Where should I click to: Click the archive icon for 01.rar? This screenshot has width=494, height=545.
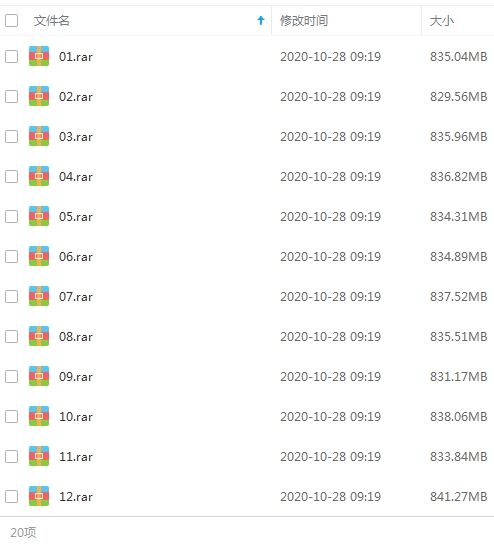pyautogui.click(x=39, y=56)
